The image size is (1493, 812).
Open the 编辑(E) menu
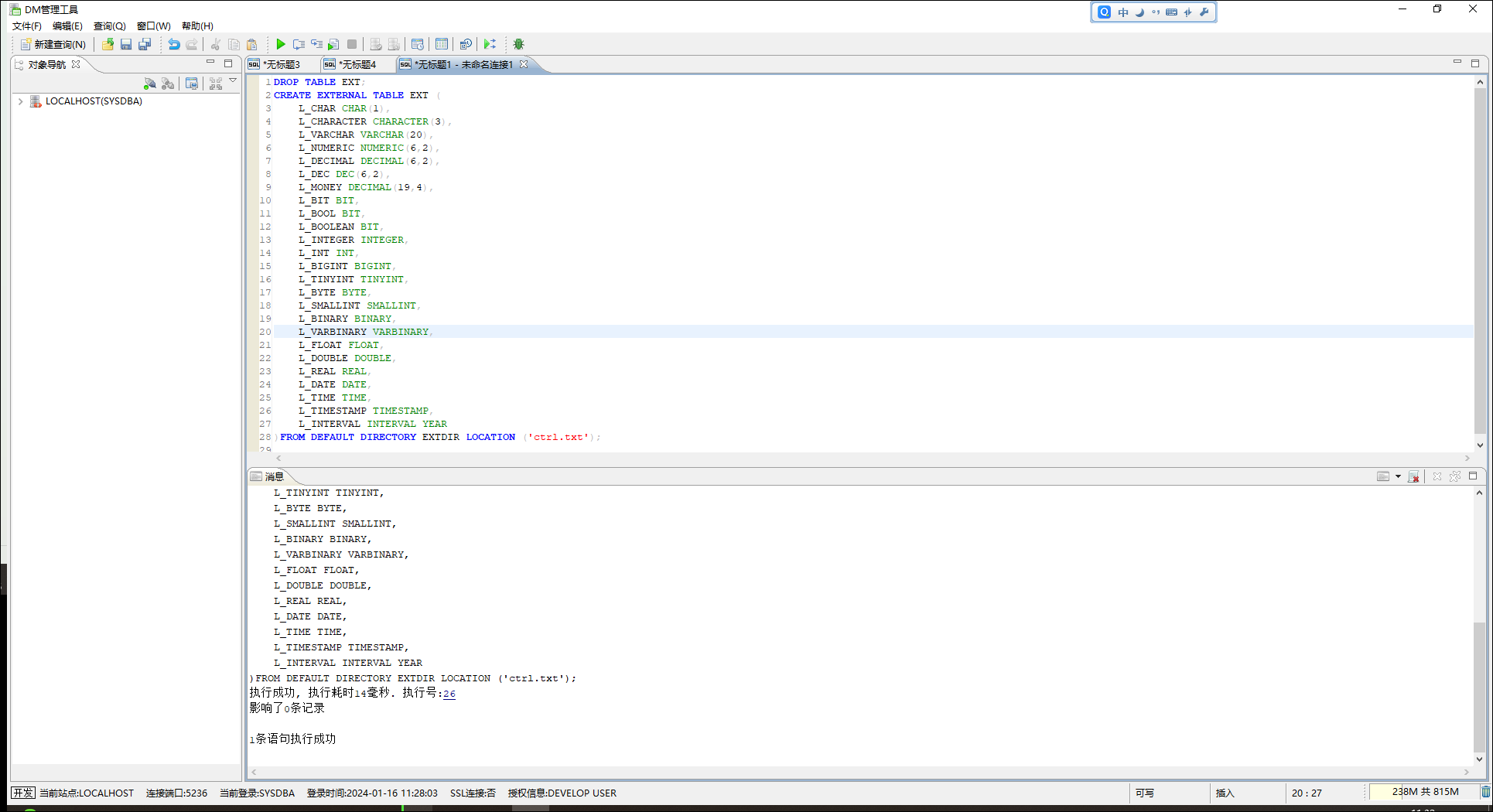67,26
